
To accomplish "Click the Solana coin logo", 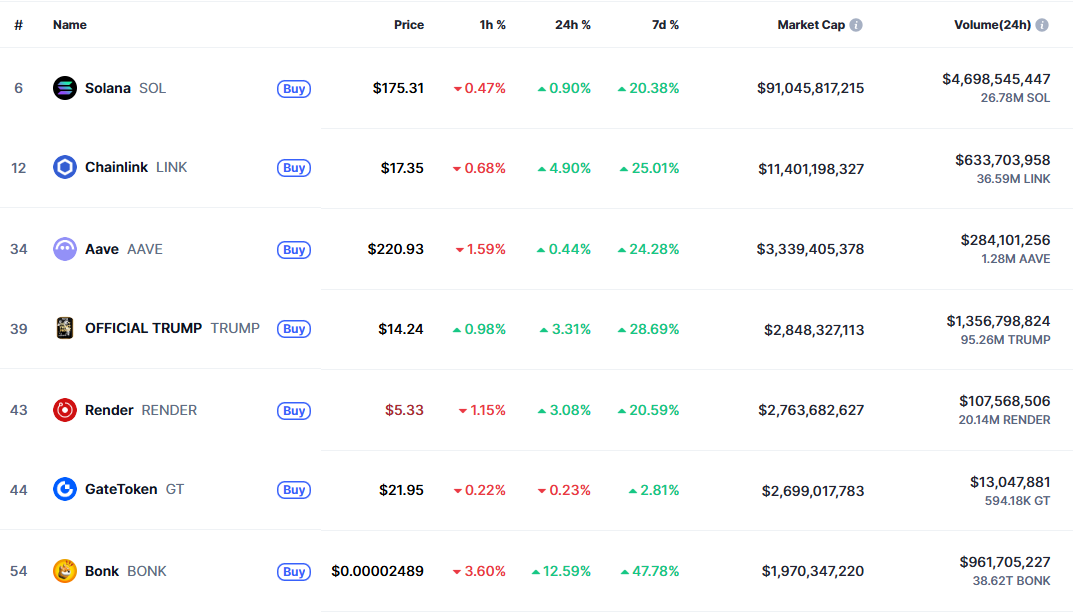I will point(65,88).
